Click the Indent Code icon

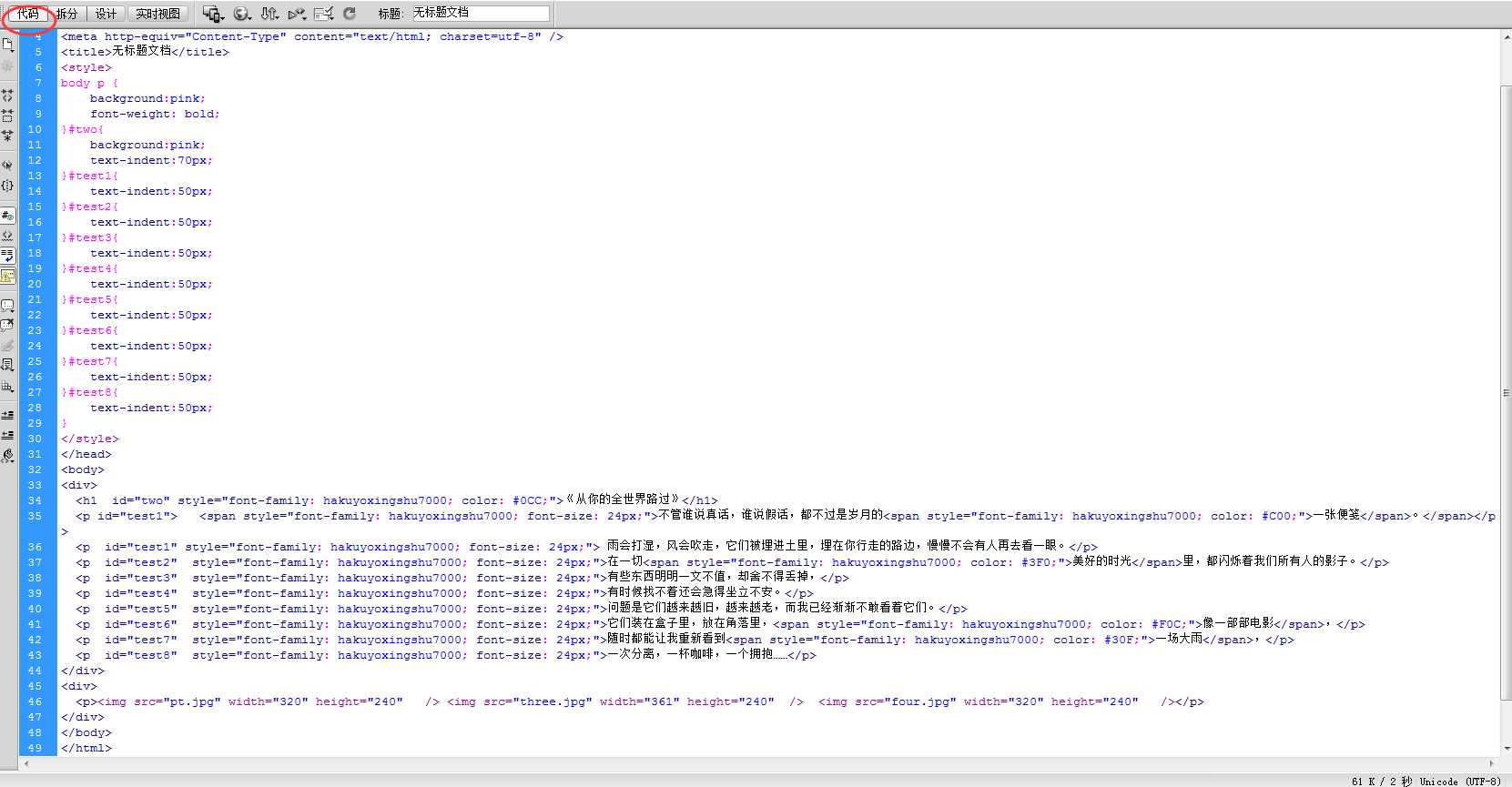point(7,415)
